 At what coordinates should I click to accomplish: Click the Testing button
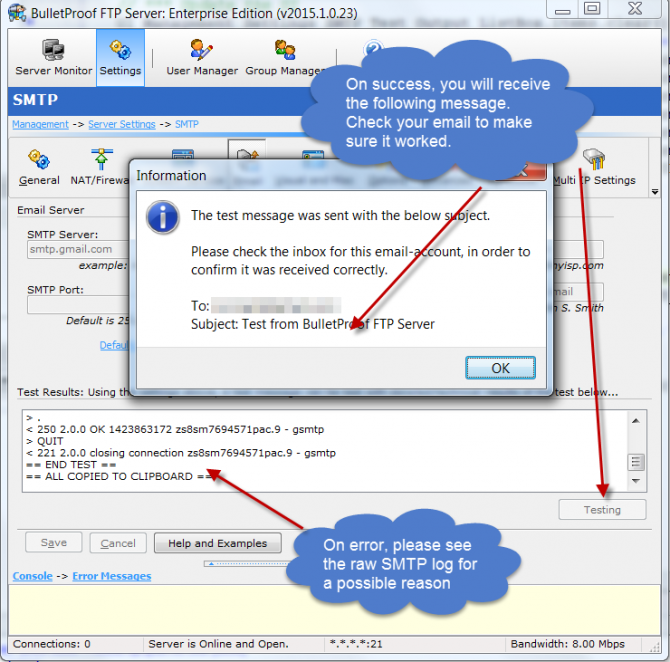pyautogui.click(x=602, y=510)
